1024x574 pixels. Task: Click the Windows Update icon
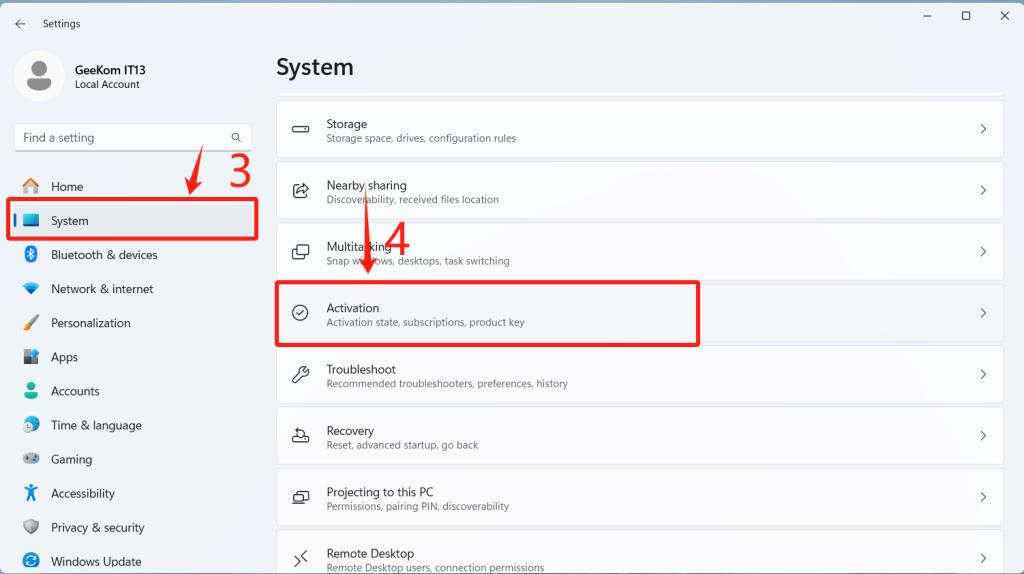point(31,561)
